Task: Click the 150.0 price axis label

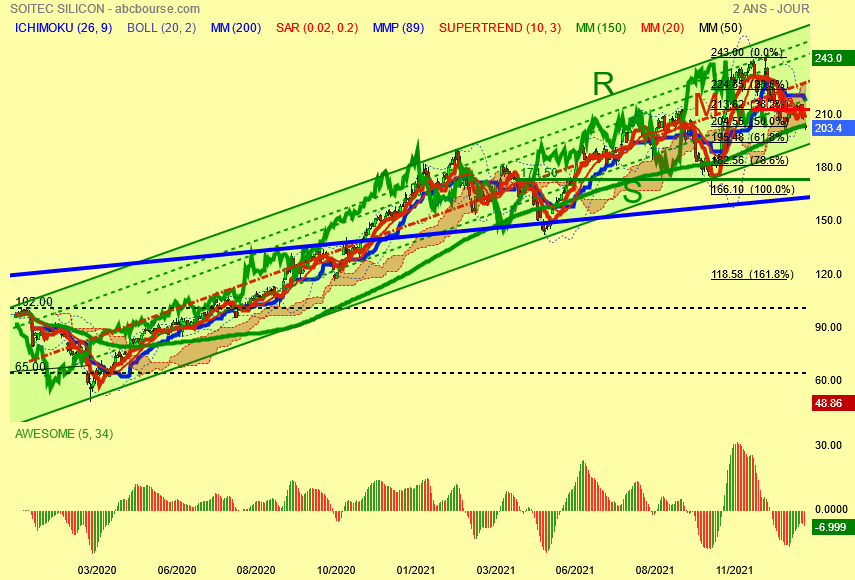Action: (828, 221)
